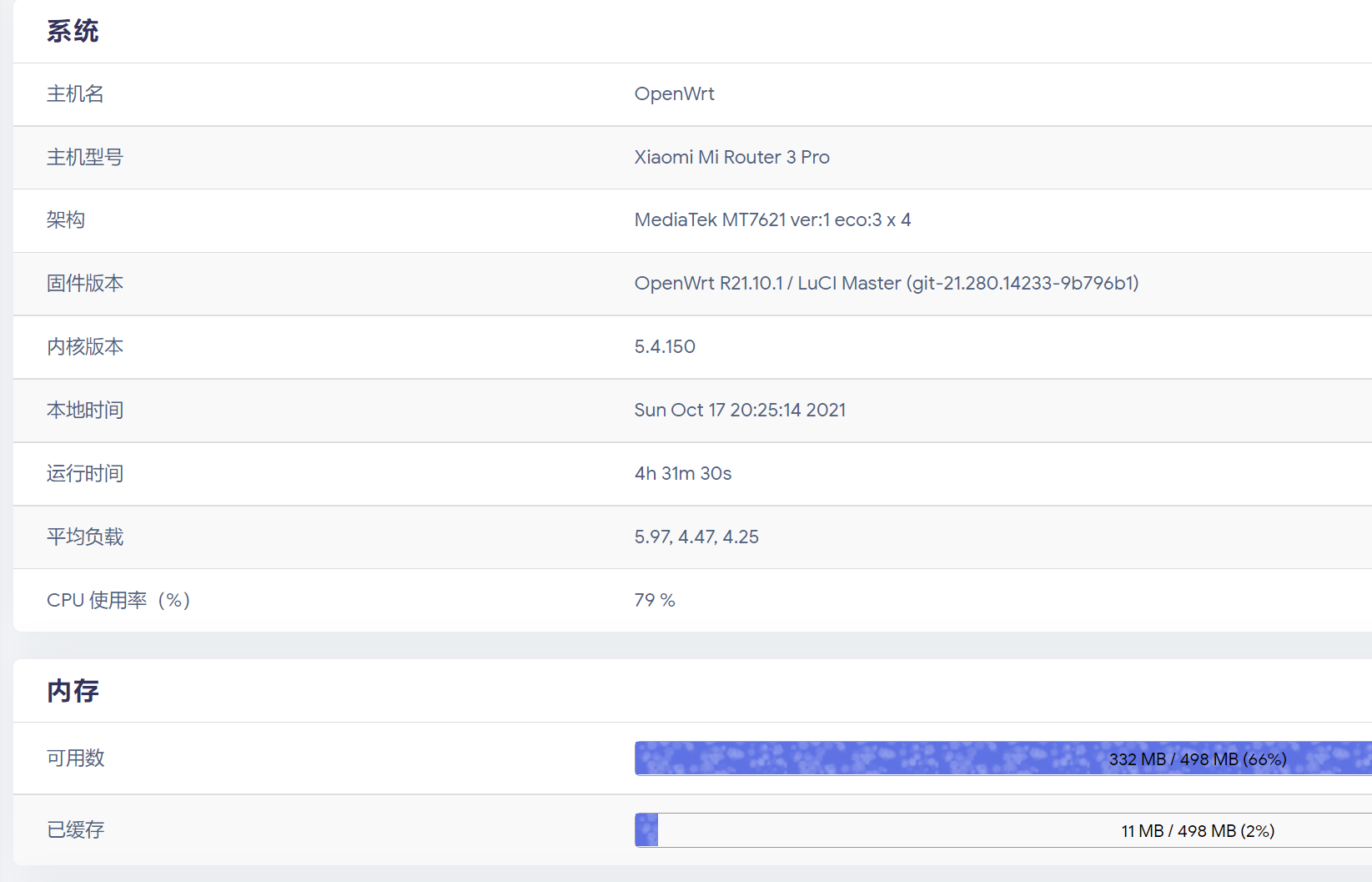Click the 固件版本 label
The image size is (1372, 882).
click(85, 283)
